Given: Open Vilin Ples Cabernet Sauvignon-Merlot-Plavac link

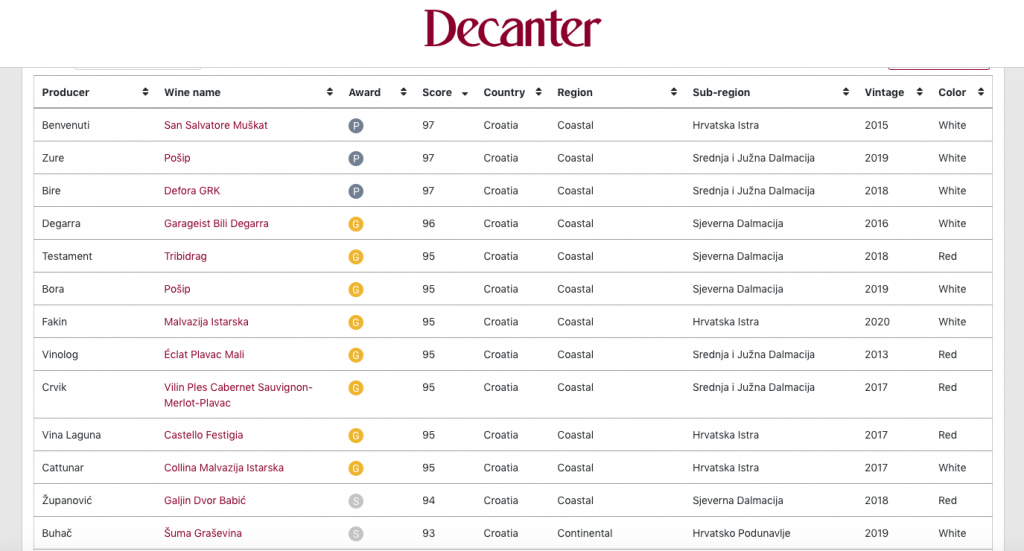Looking at the screenshot, I should tap(238, 395).
